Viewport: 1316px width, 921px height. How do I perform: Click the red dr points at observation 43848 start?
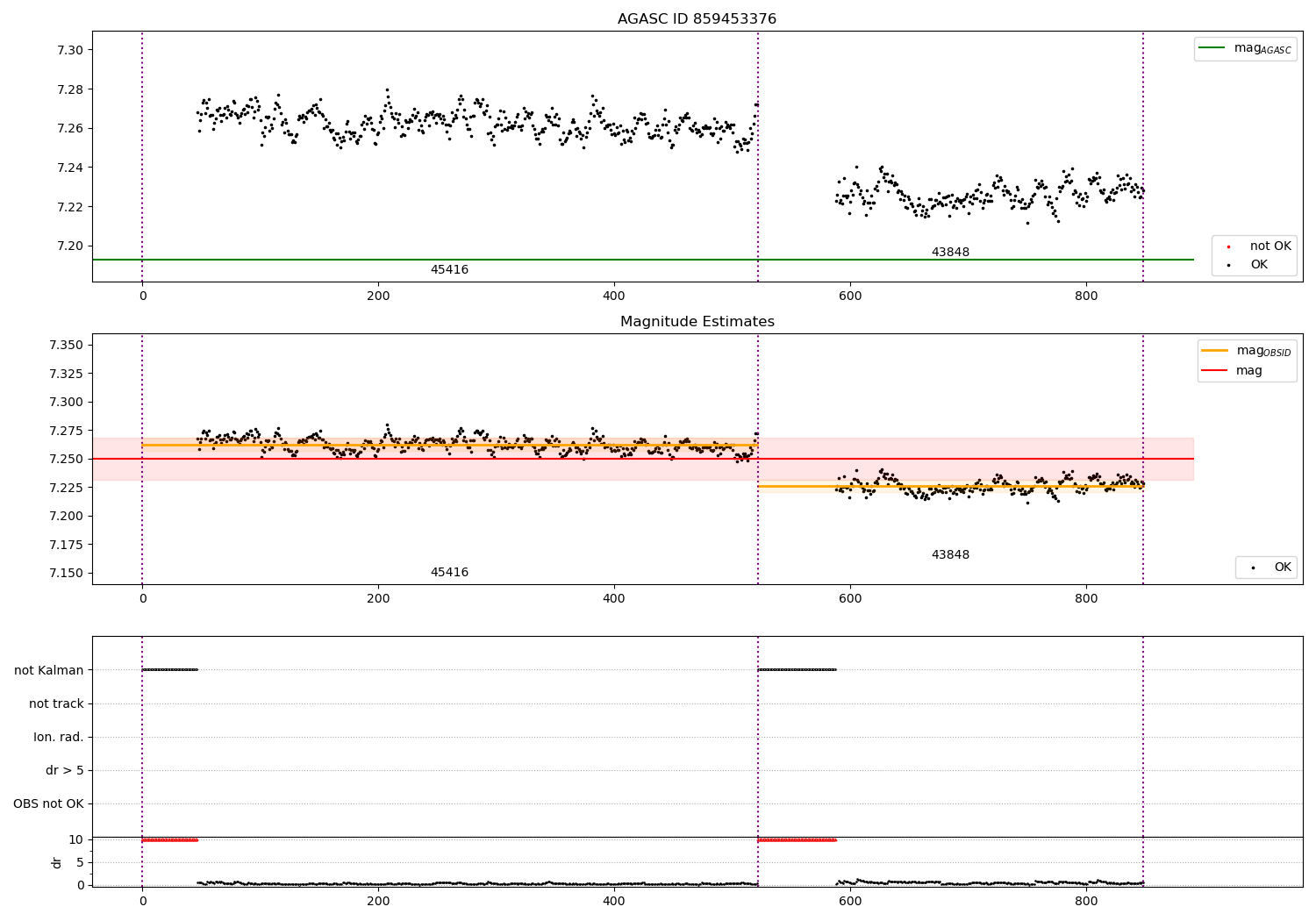tap(797, 840)
